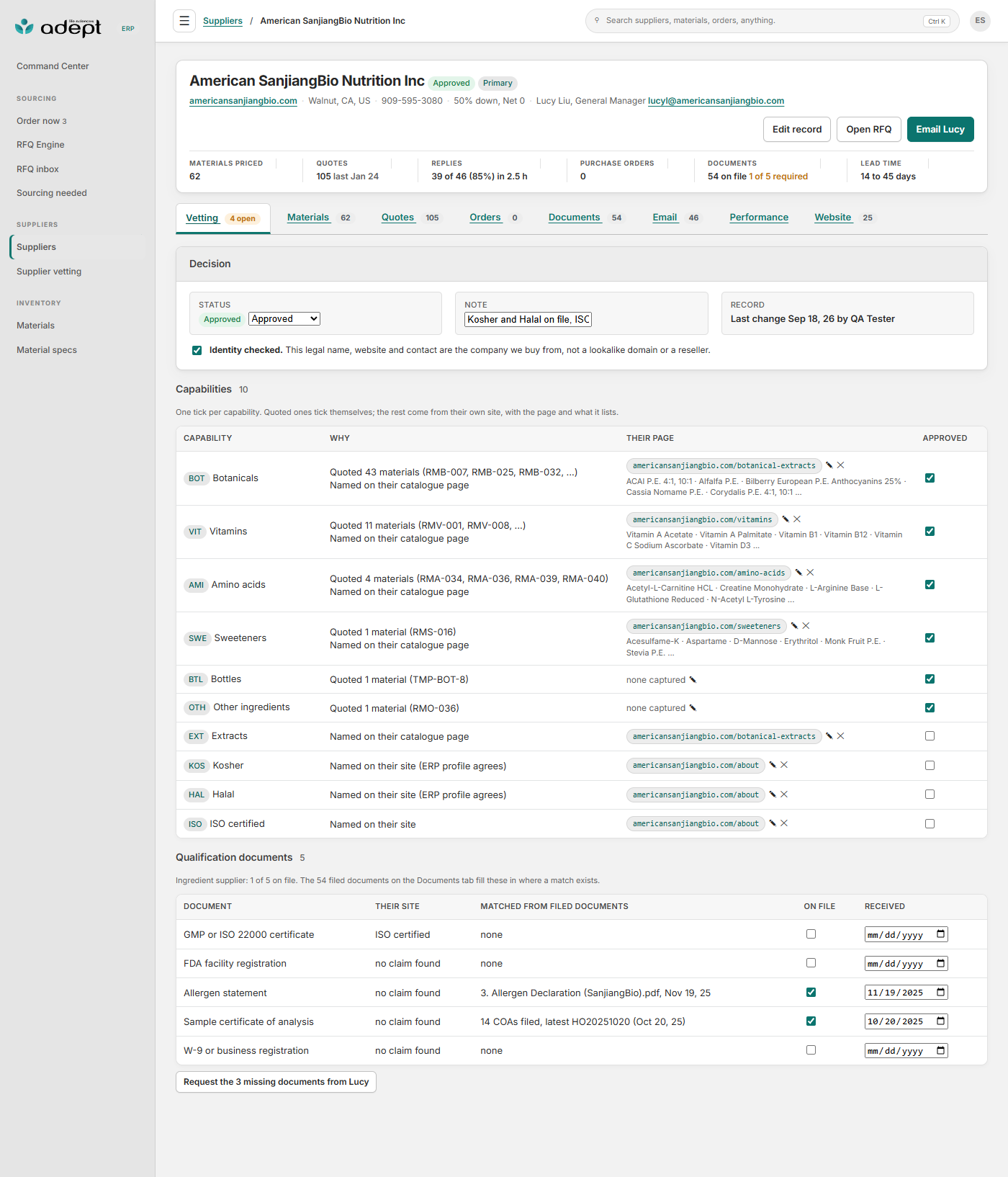Viewport: 1008px width, 1177px height.
Task: Edit the Halal page link
Action: tap(773, 795)
